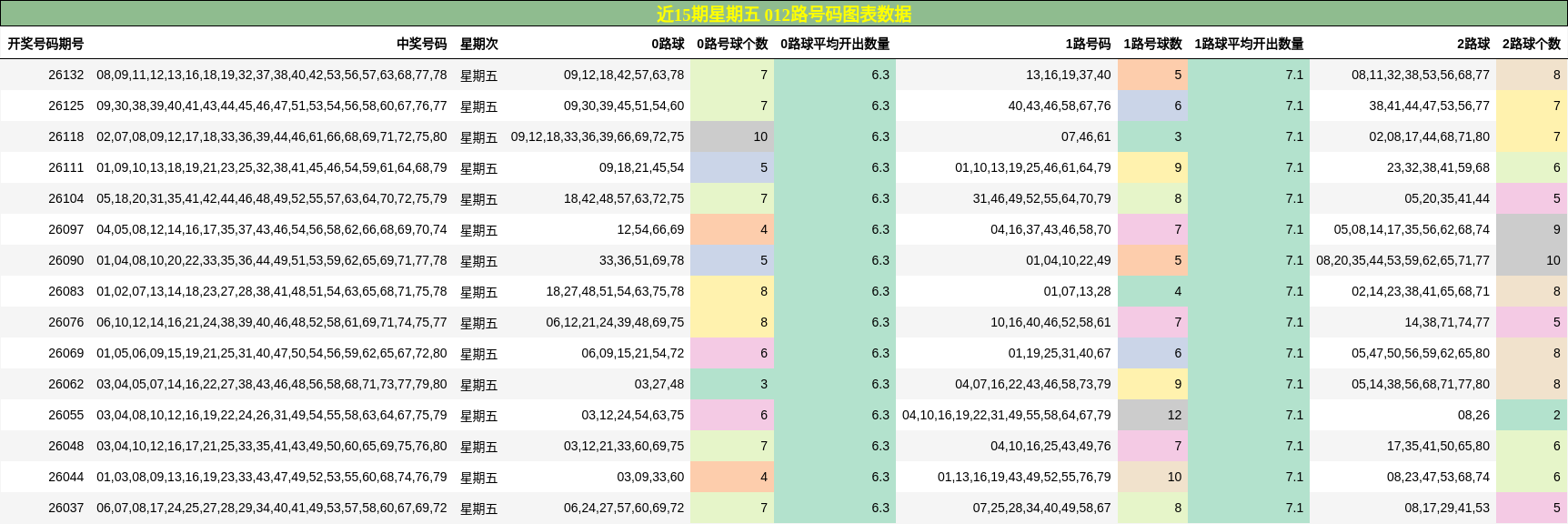The height and width of the screenshot is (524, 1568).
Task: Select issue number 26132
Action: tap(65, 75)
